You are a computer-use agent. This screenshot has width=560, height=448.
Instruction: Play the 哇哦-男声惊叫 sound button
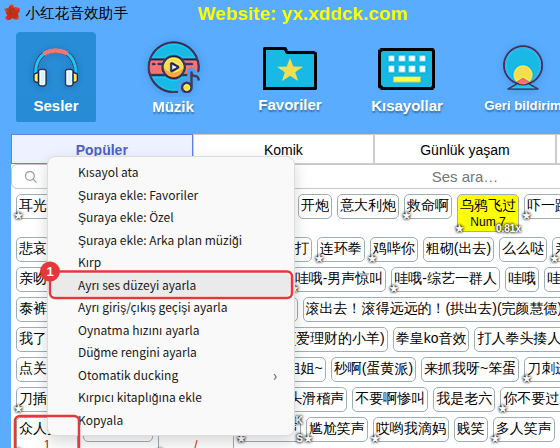tap(339, 279)
